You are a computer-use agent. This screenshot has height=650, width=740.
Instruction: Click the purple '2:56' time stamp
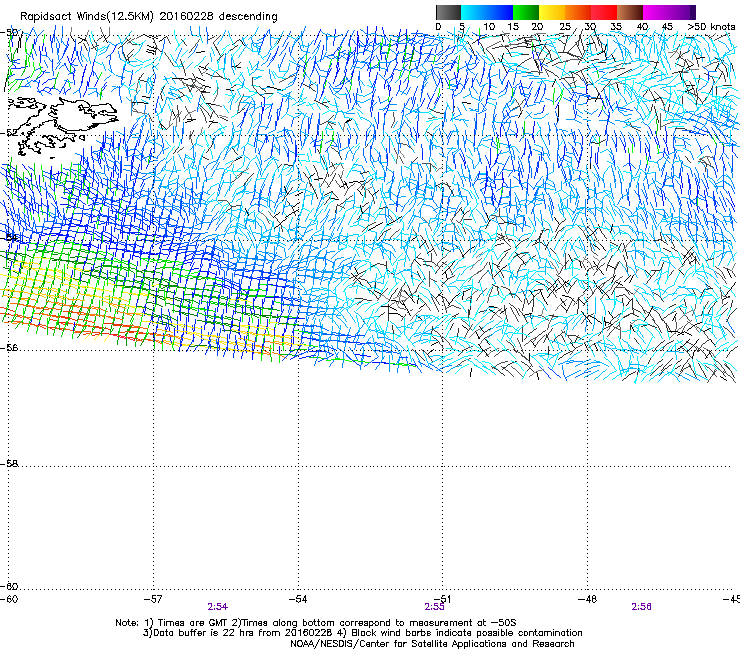coord(641,607)
